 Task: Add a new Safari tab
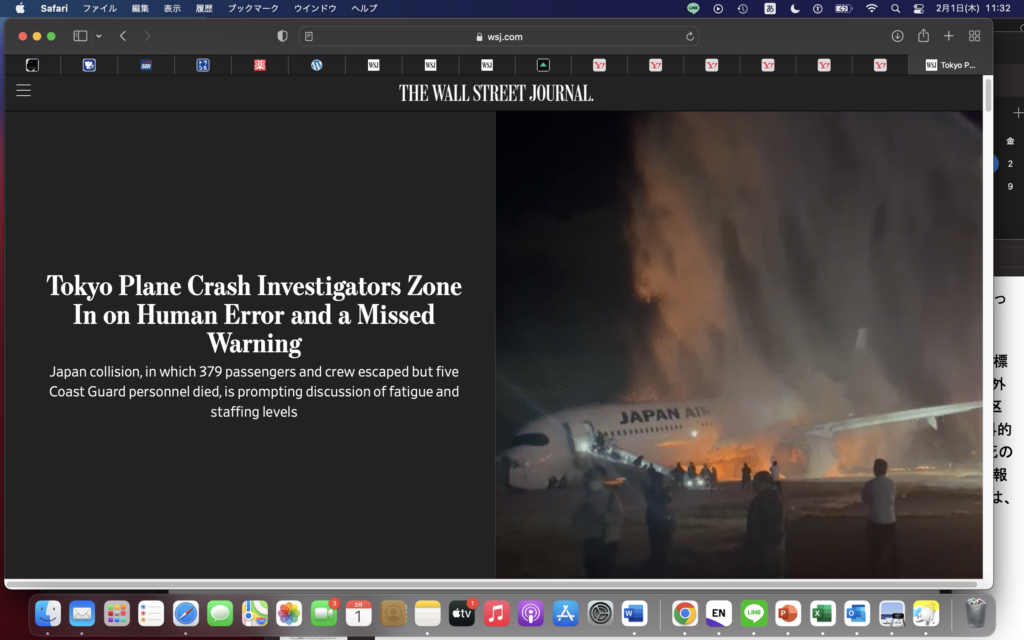[x=949, y=36]
